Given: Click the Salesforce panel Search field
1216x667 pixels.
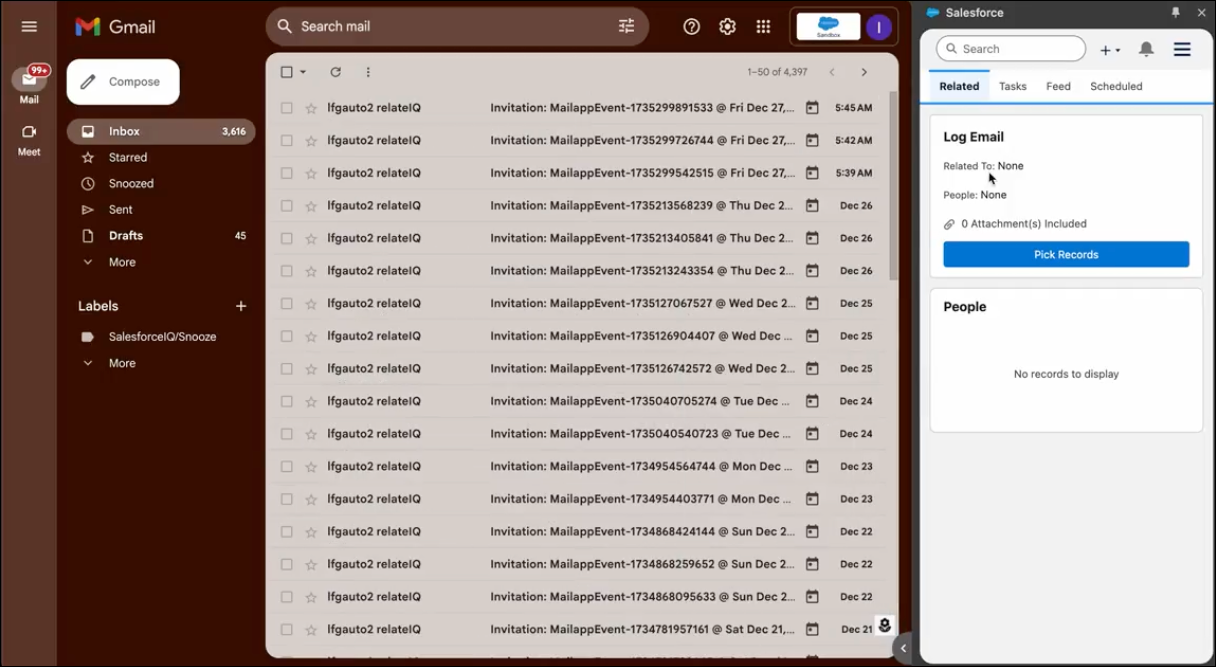Looking at the screenshot, I should click(1011, 49).
